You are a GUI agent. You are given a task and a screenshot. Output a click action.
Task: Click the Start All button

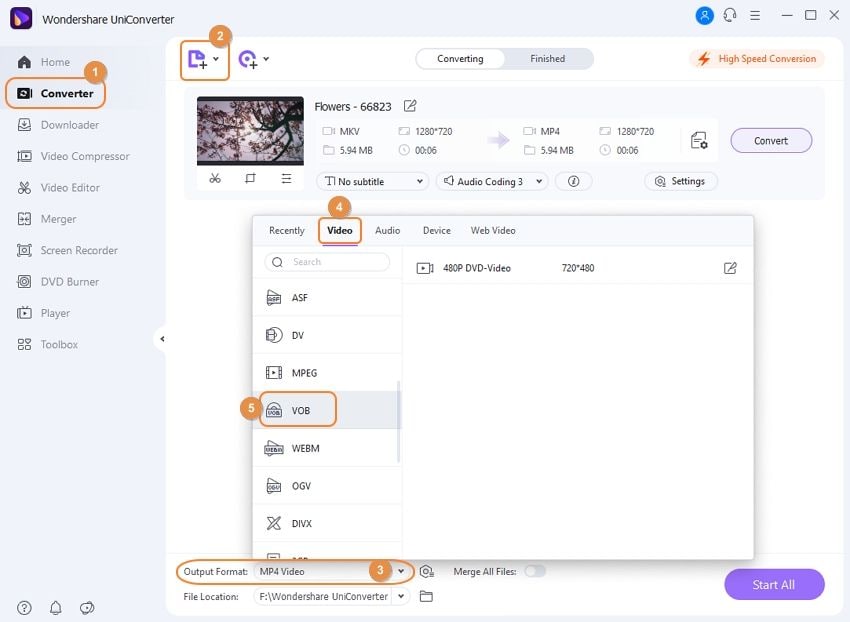pyautogui.click(x=774, y=585)
